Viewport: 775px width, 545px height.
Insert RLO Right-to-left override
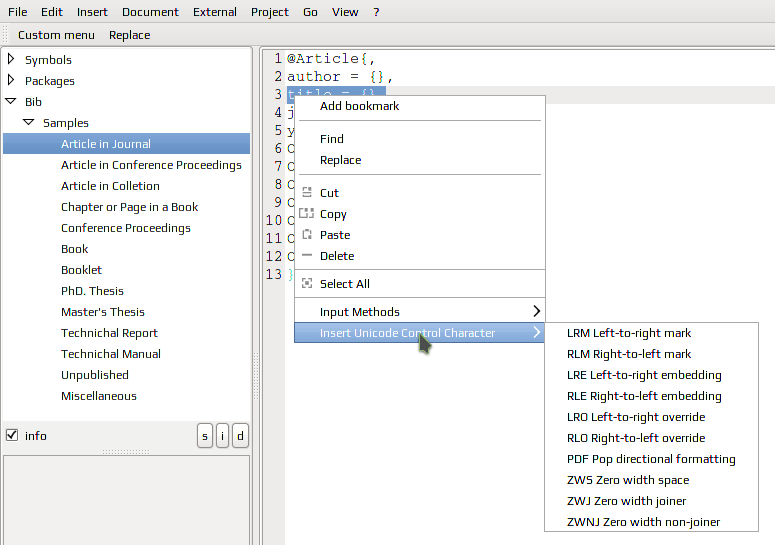coord(651,438)
